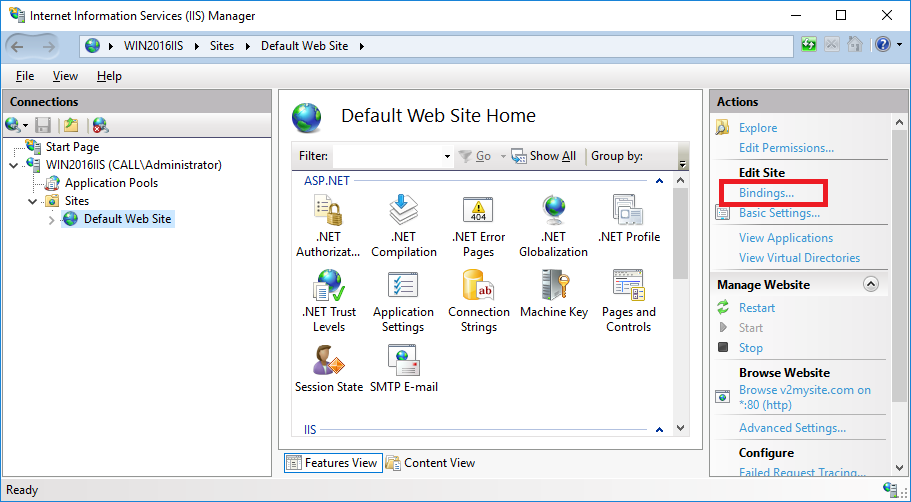Click Edit Permissions link
Image resolution: width=911 pixels, height=502 pixels.
pyautogui.click(x=786, y=148)
